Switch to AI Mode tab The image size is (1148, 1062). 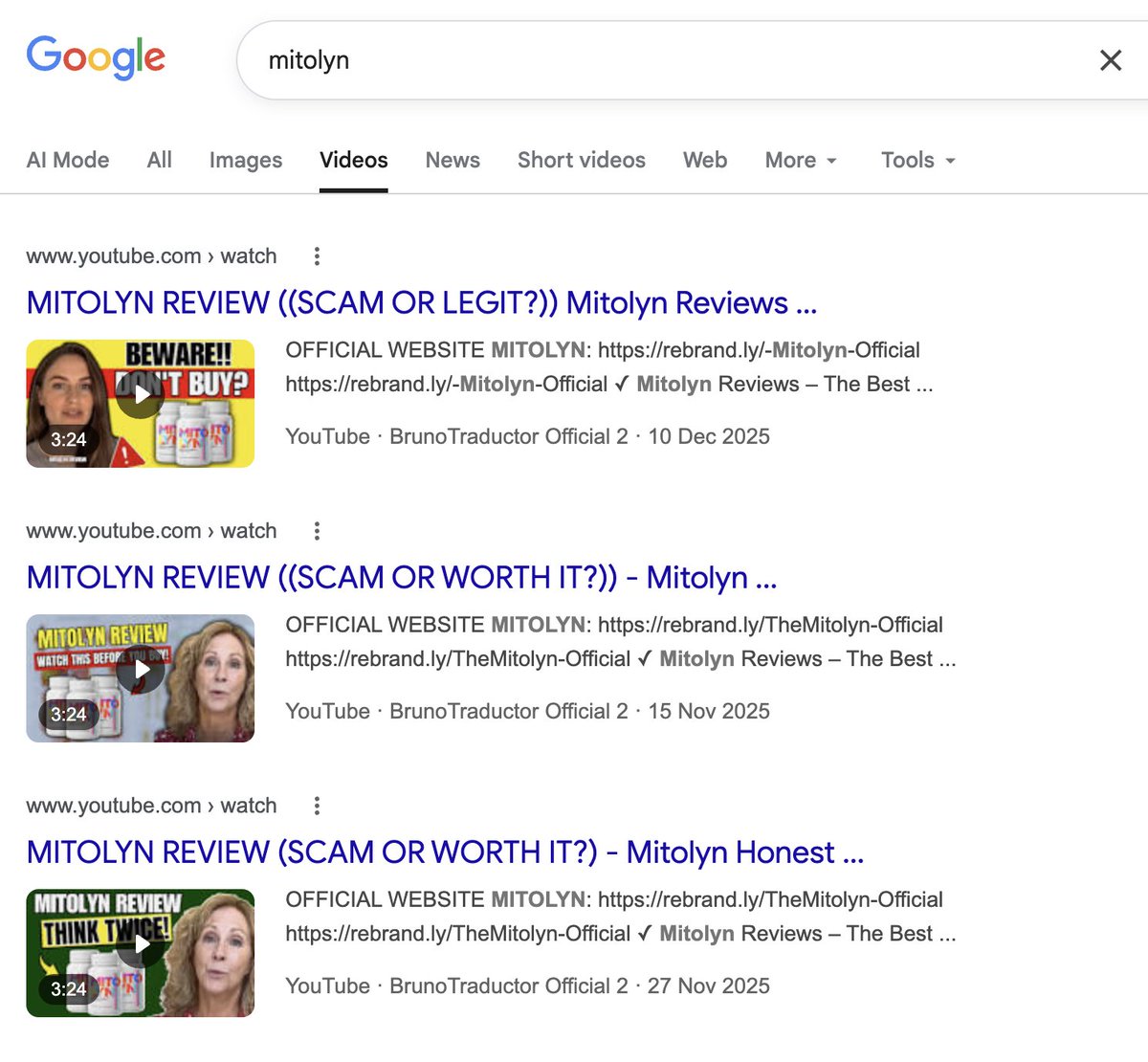[x=68, y=160]
